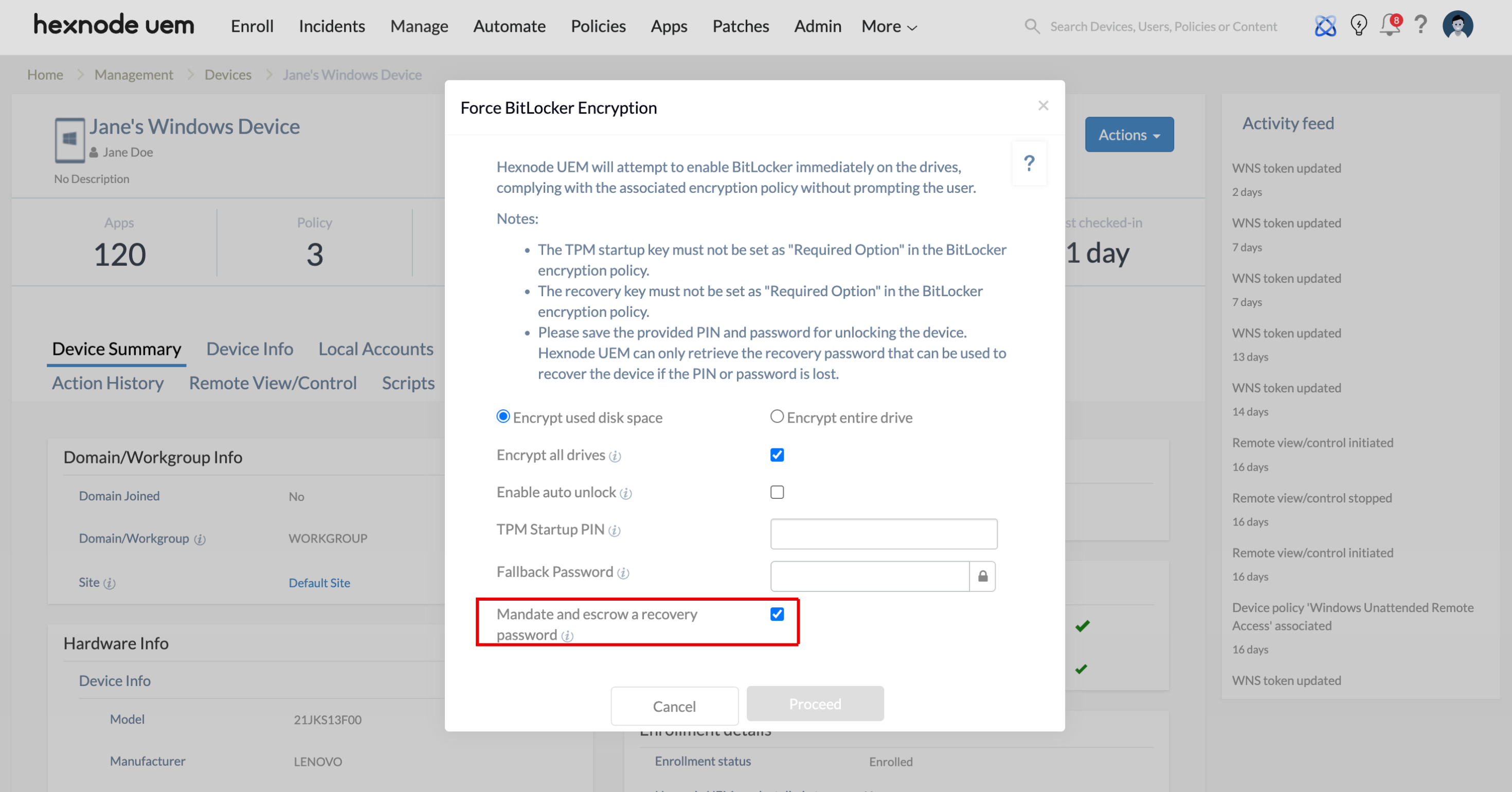Image resolution: width=1512 pixels, height=792 pixels.
Task: Click the Cancel button
Action: 674,706
